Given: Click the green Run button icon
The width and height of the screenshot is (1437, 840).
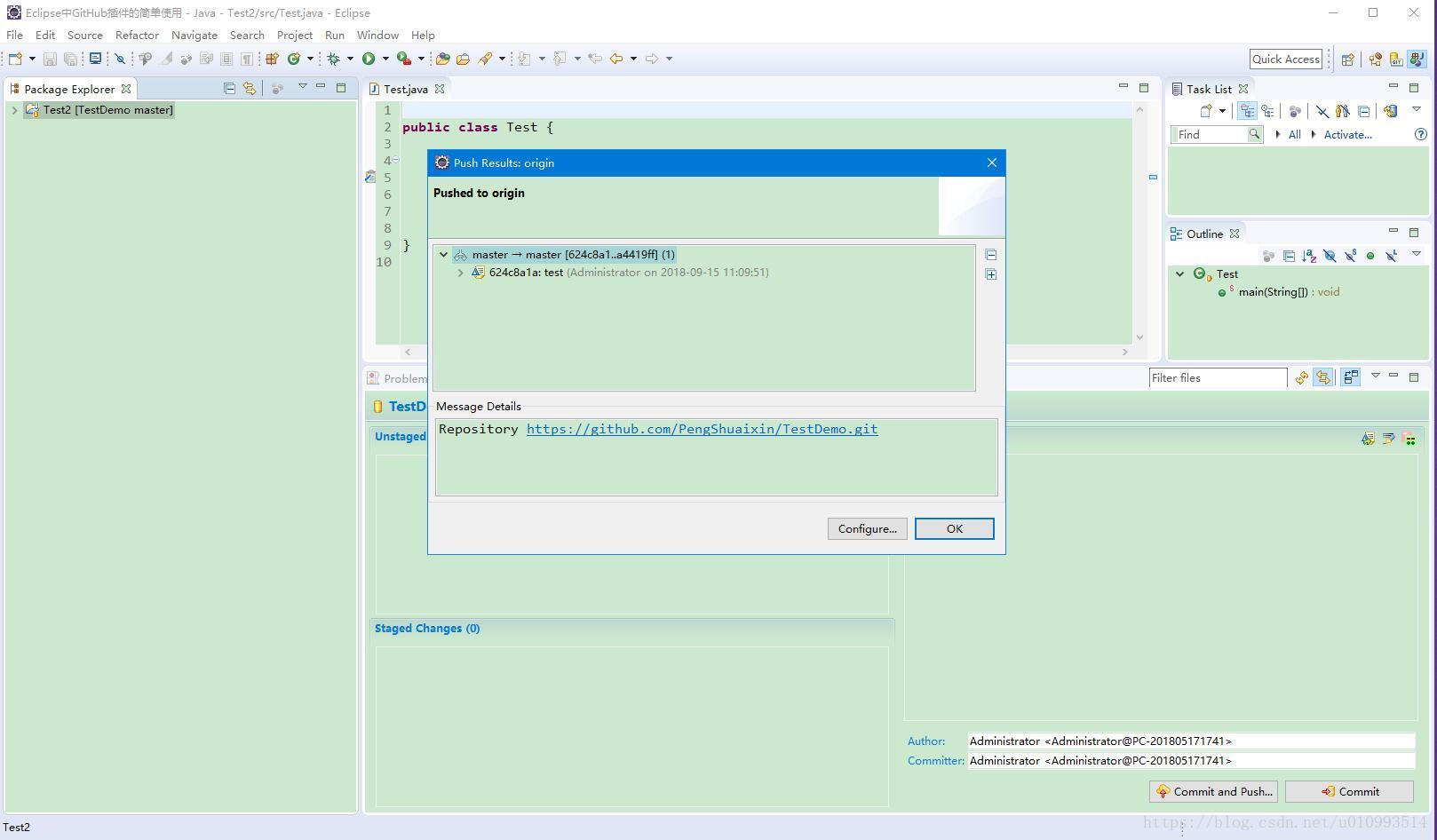Looking at the screenshot, I should 369,59.
